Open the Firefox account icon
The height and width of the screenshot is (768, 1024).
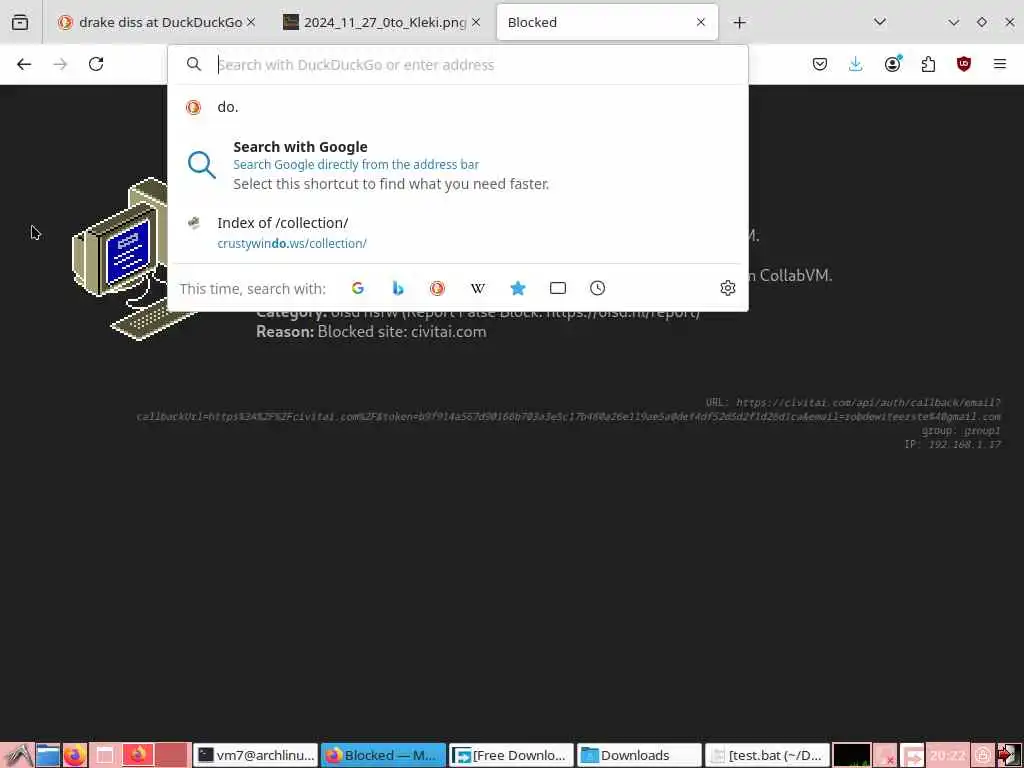click(x=892, y=64)
